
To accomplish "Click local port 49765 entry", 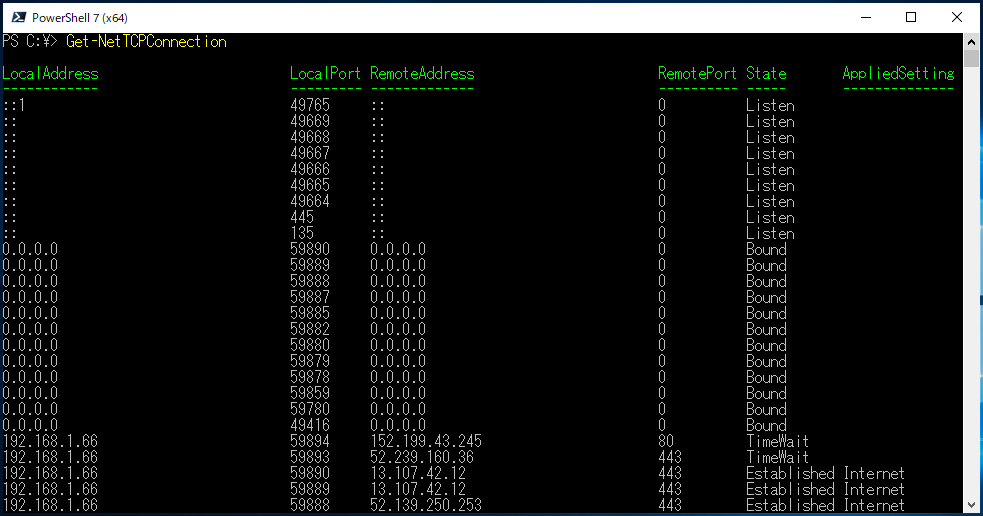I will 310,106.
